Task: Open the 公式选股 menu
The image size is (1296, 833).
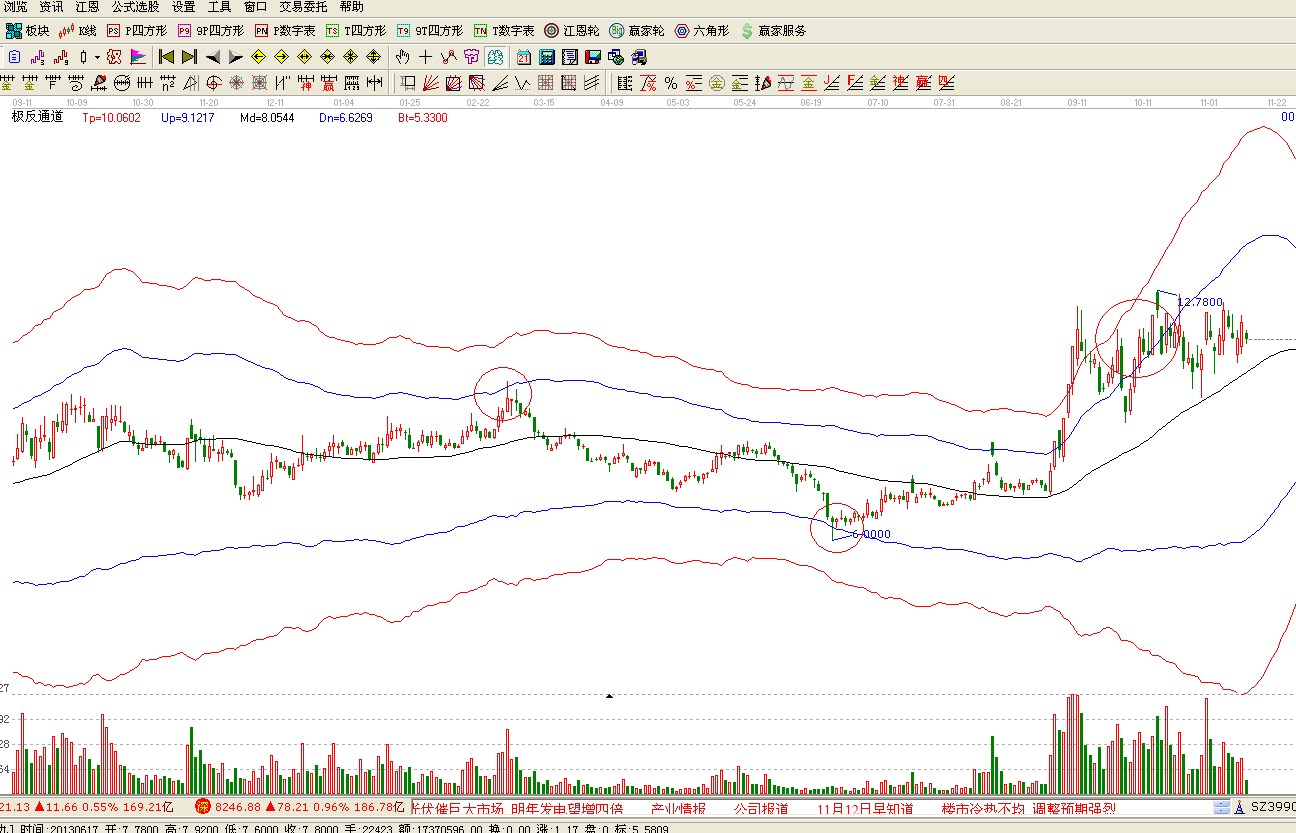Action: (135, 7)
